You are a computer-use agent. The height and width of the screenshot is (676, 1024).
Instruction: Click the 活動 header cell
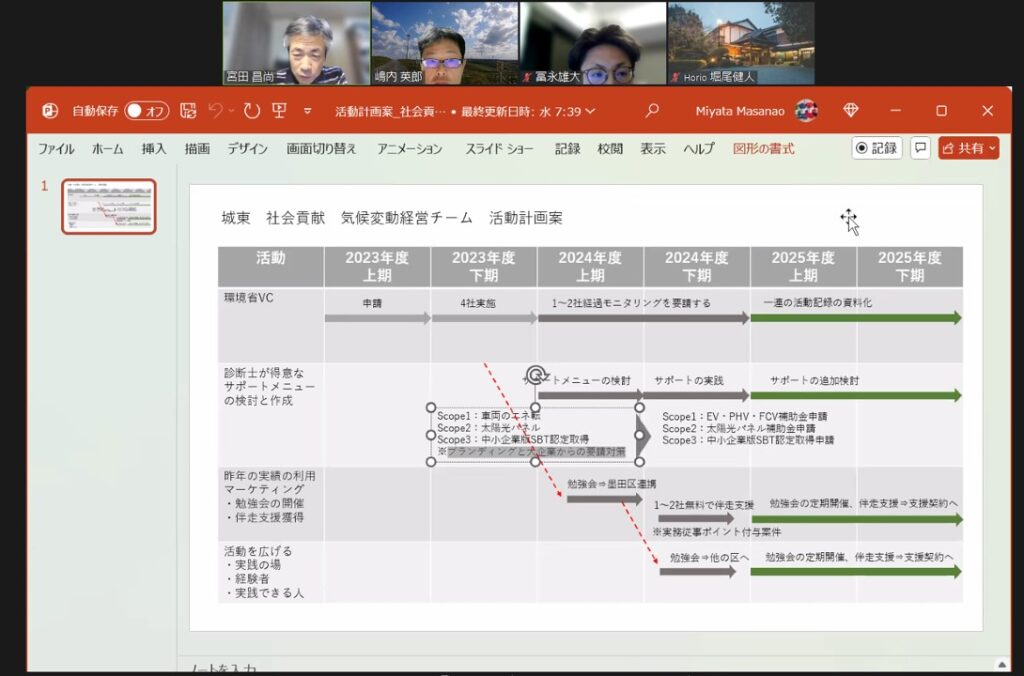270,266
